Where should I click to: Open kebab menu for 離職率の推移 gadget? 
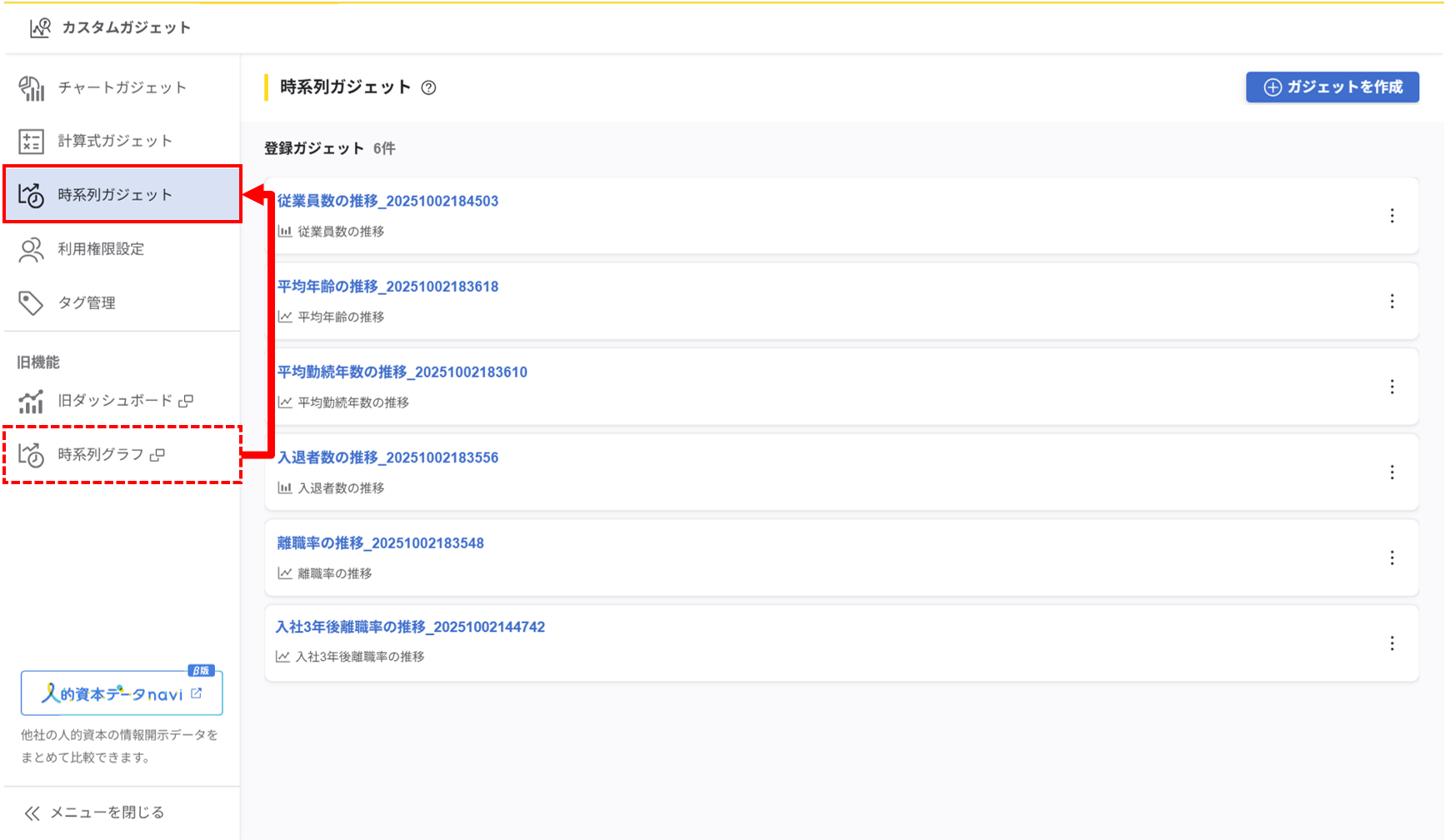(x=1392, y=557)
